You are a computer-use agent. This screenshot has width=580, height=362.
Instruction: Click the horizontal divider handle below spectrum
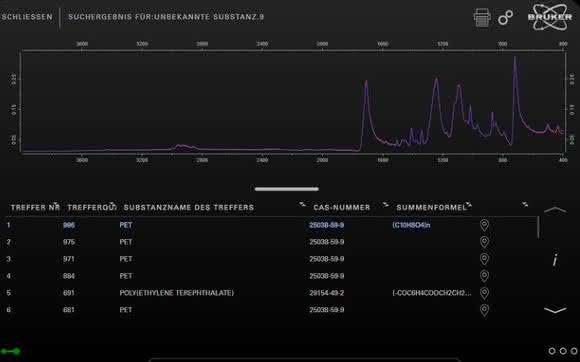point(287,189)
